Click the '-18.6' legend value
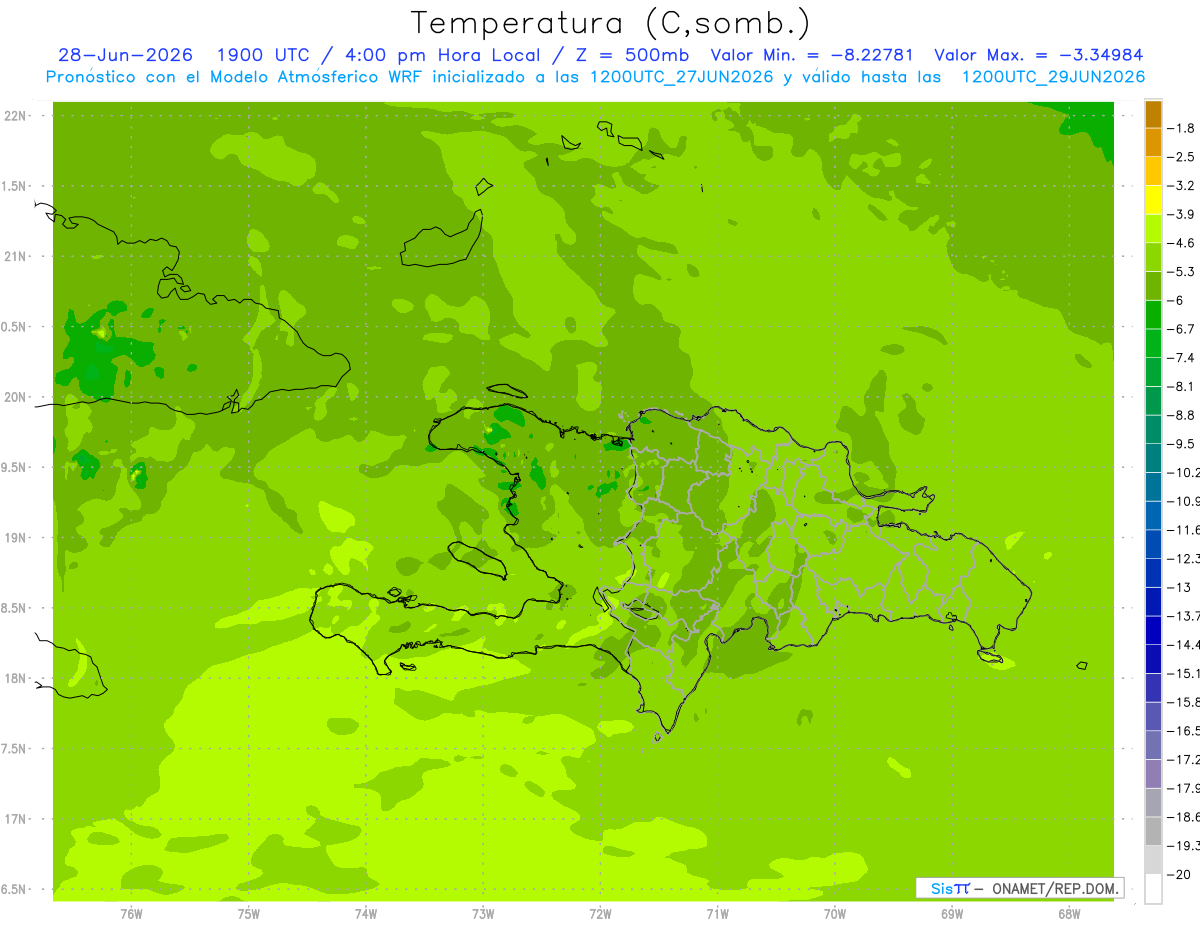Viewport: 1200px width, 927px height. 1183,817
